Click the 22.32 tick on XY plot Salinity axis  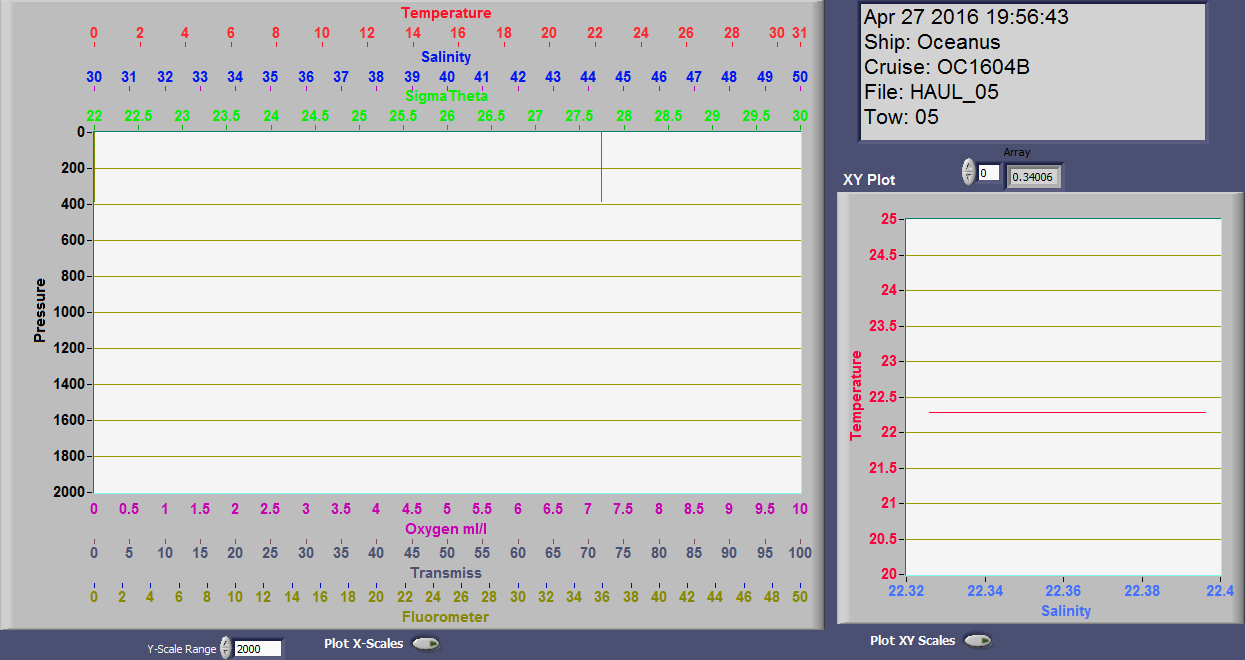click(906, 591)
